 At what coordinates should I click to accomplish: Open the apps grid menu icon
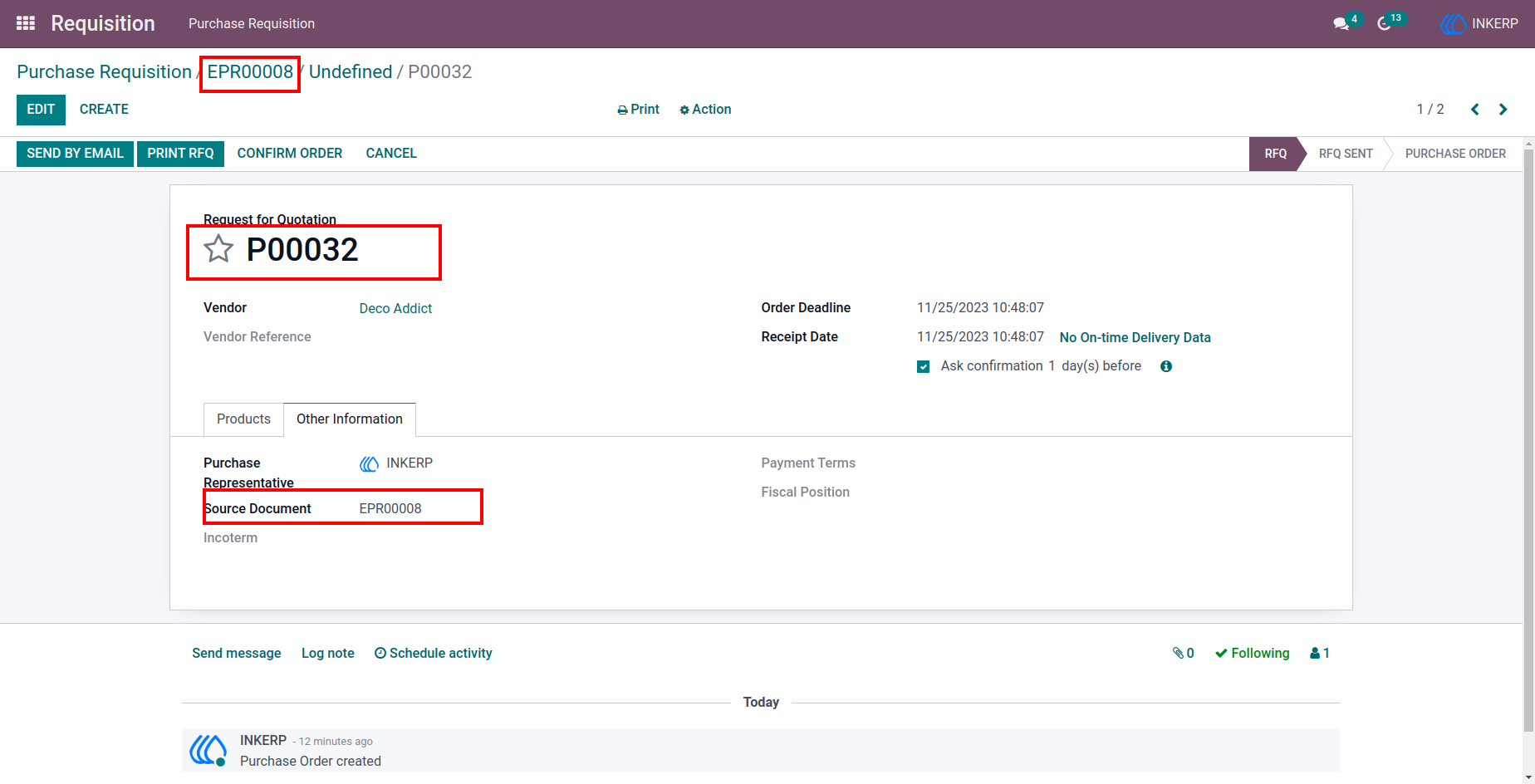click(26, 23)
